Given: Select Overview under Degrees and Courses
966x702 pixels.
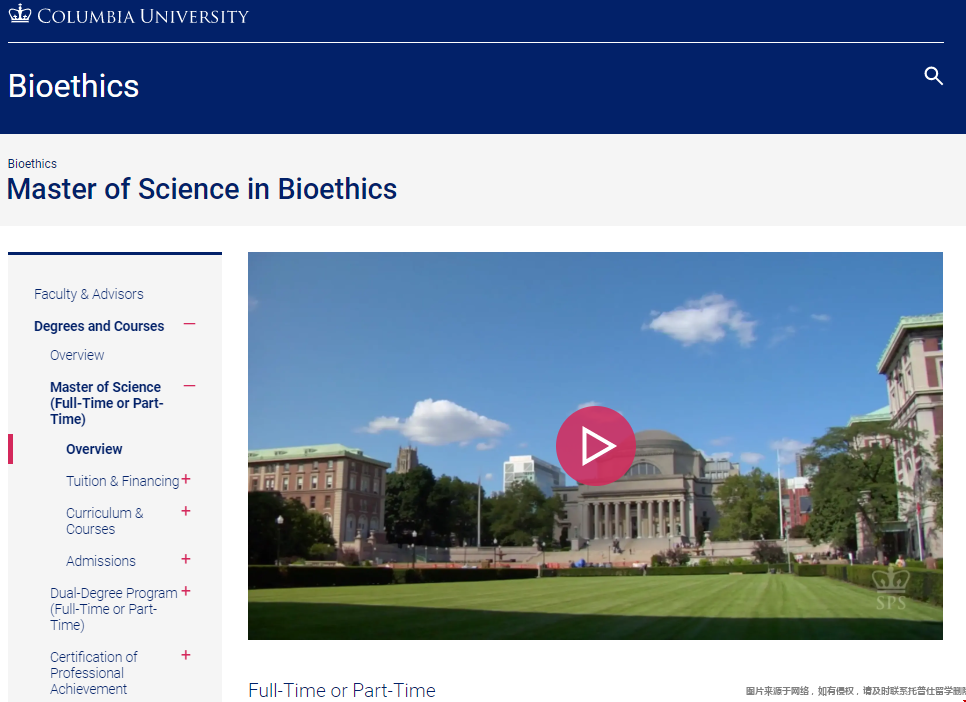Looking at the screenshot, I should point(77,355).
